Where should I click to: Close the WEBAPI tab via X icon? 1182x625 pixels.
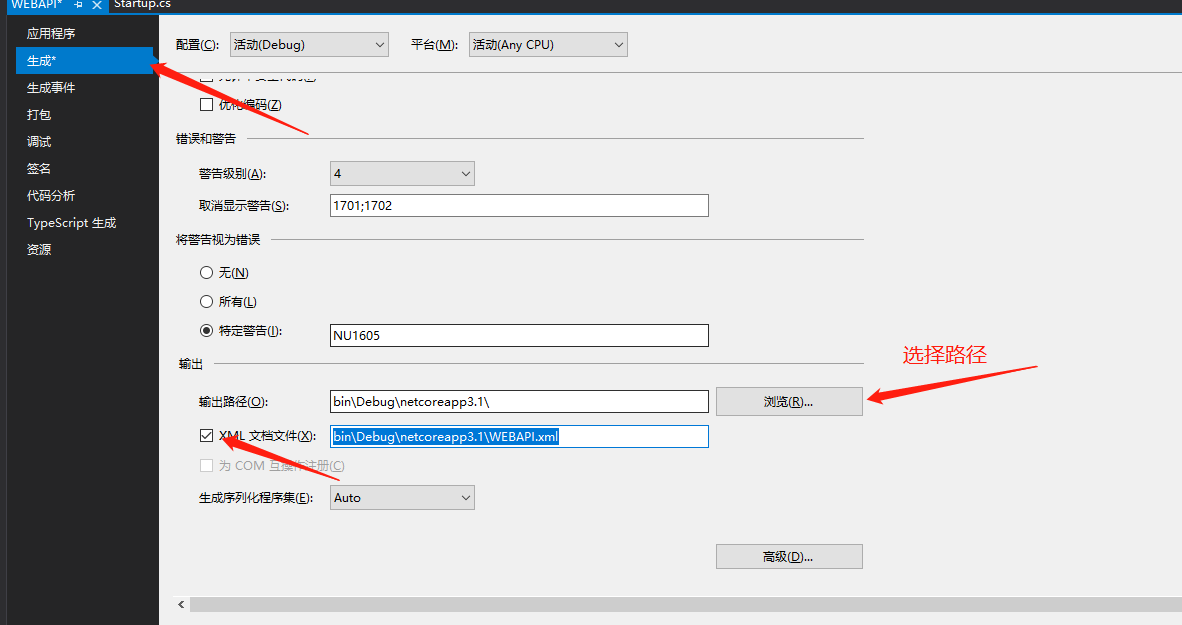pyautogui.click(x=96, y=5)
